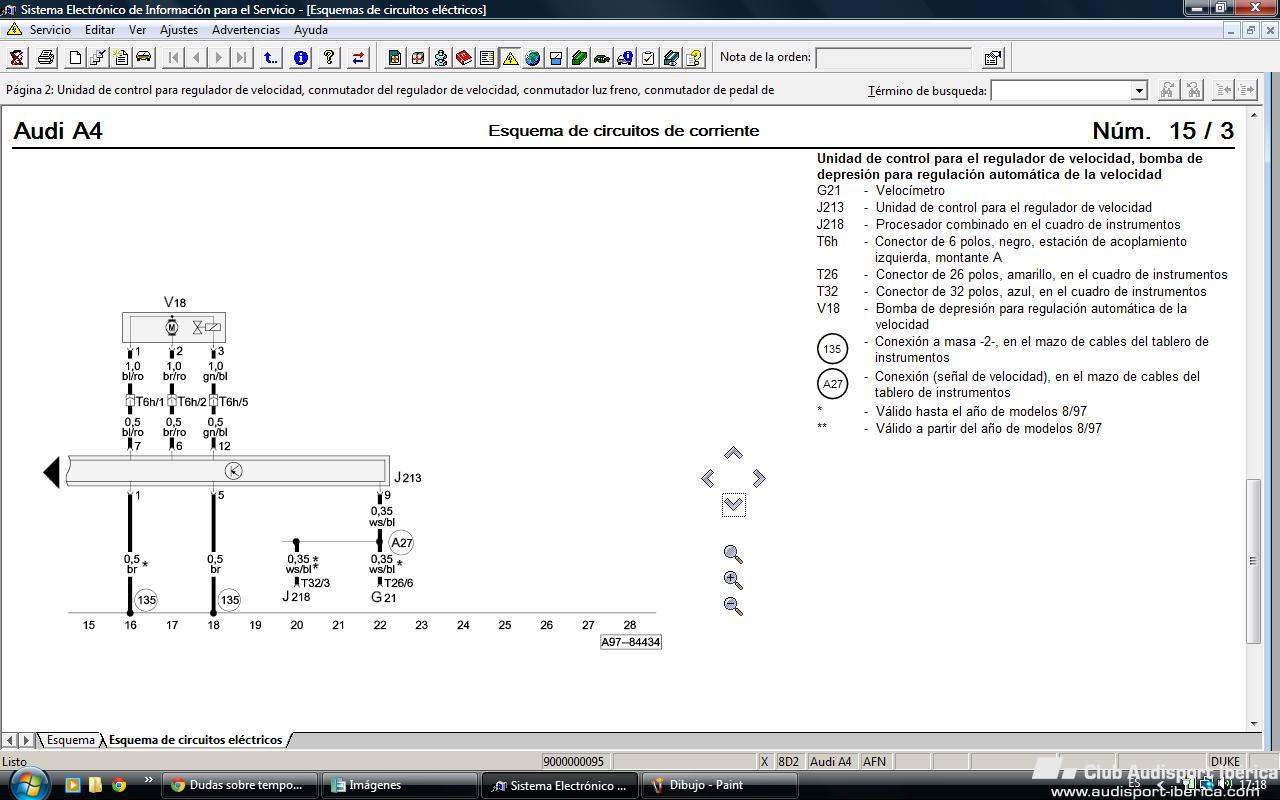Image resolution: width=1280 pixels, height=800 pixels.
Task: Click the blue up-level arrow icon
Action: click(271, 58)
